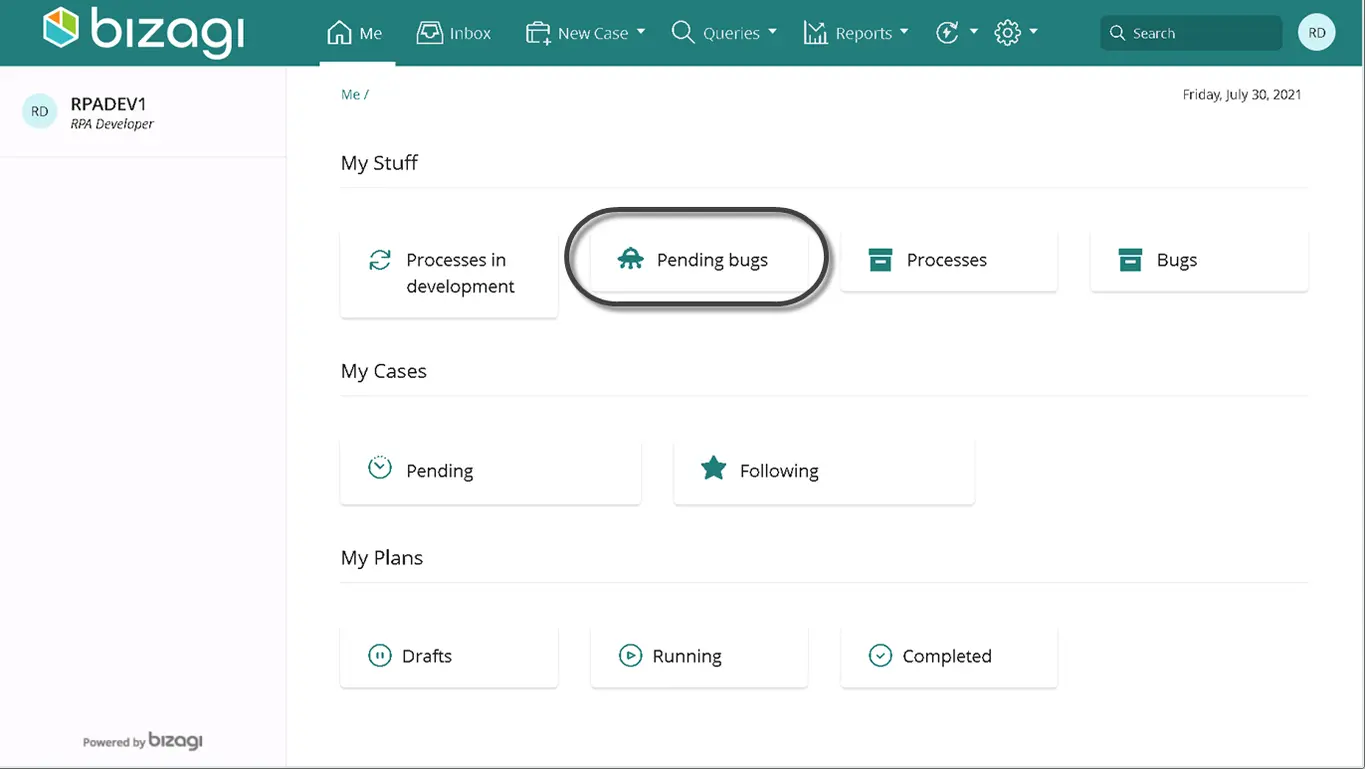
Task: Click the pause icon on Drafts
Action: (380, 656)
